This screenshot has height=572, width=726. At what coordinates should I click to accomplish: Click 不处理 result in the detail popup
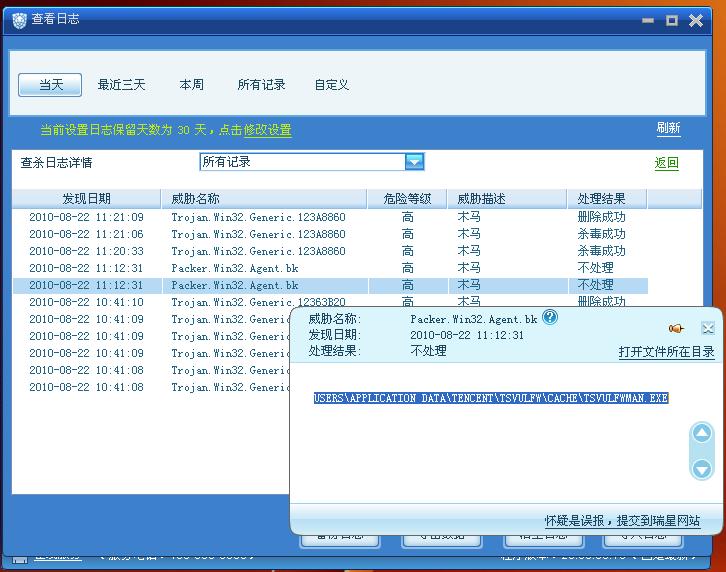[428, 351]
